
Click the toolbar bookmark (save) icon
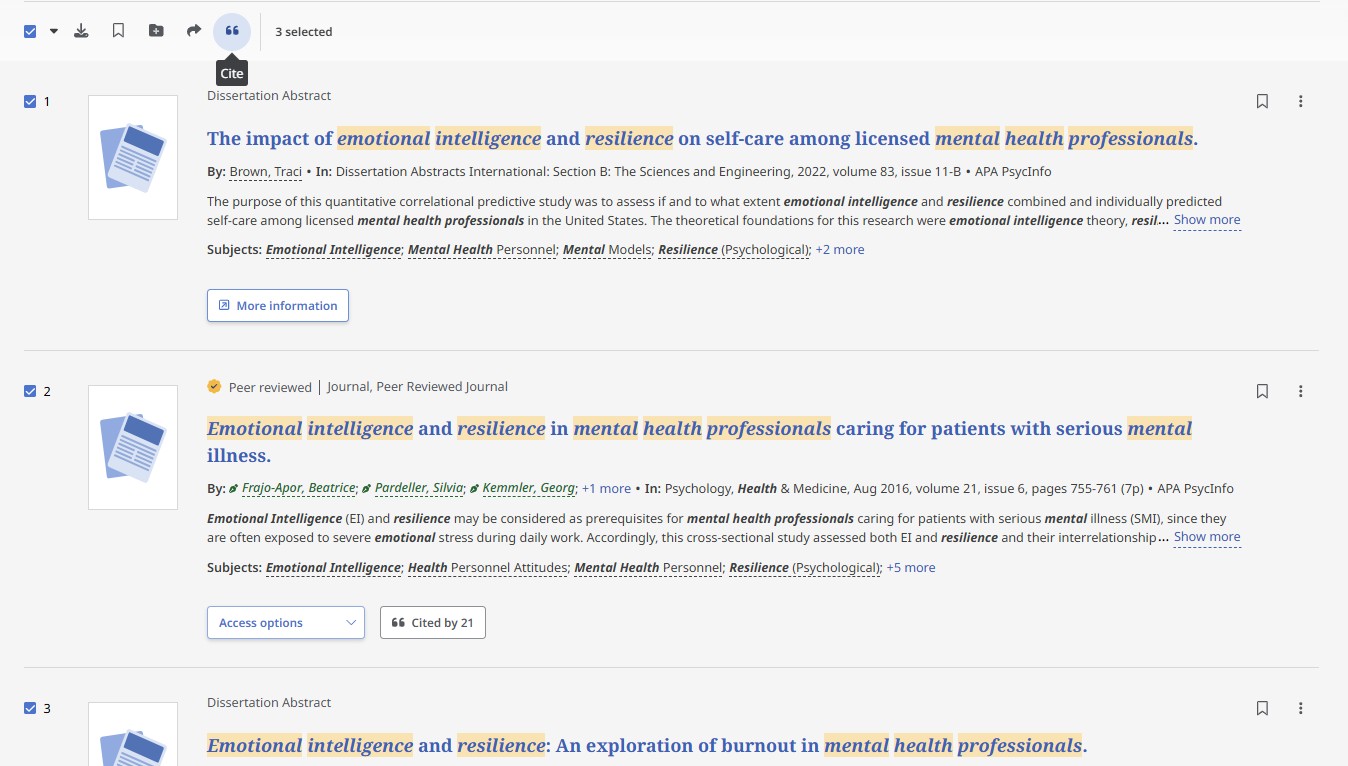point(118,31)
